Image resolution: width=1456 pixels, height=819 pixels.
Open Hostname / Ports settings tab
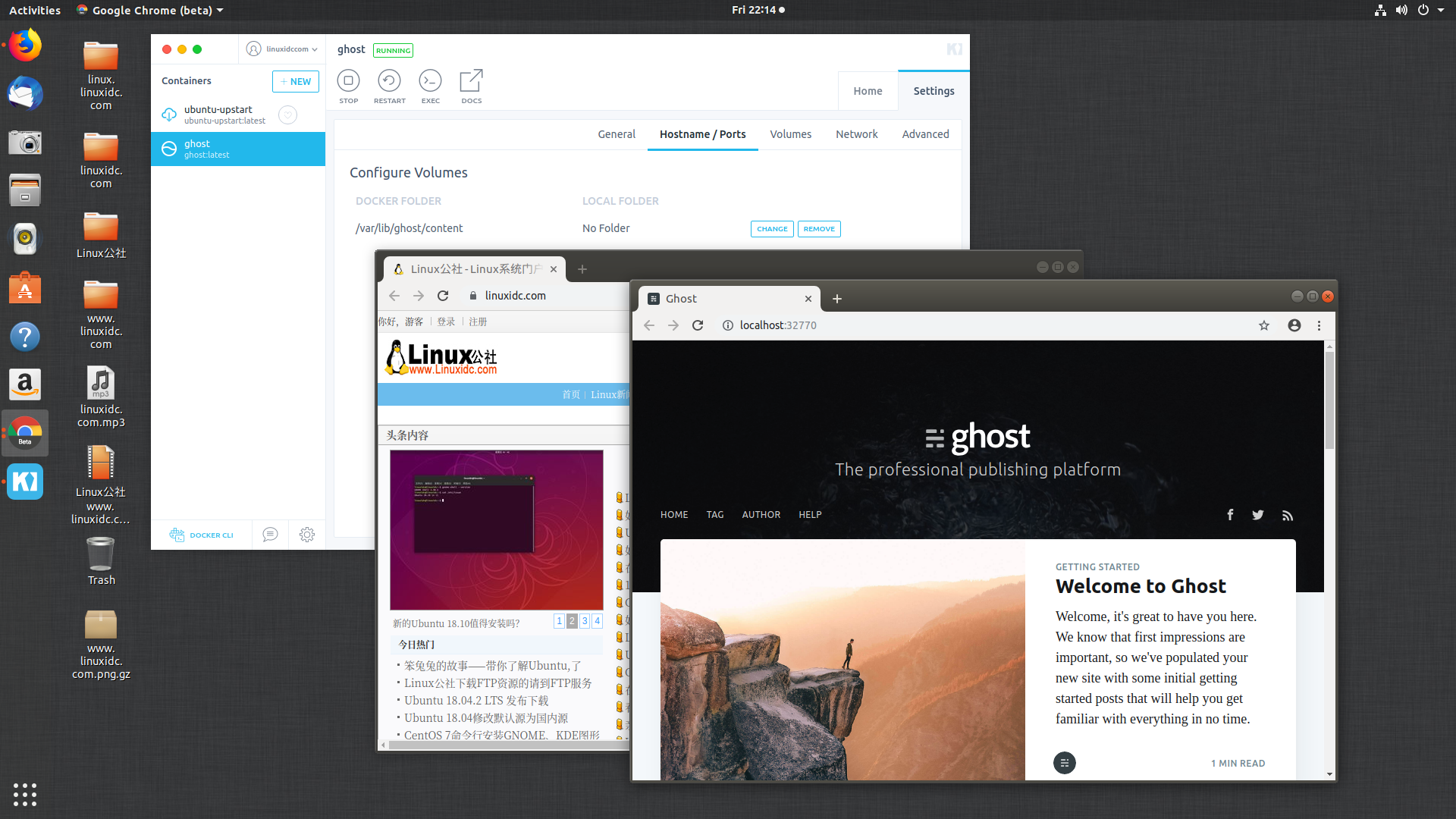click(x=702, y=134)
